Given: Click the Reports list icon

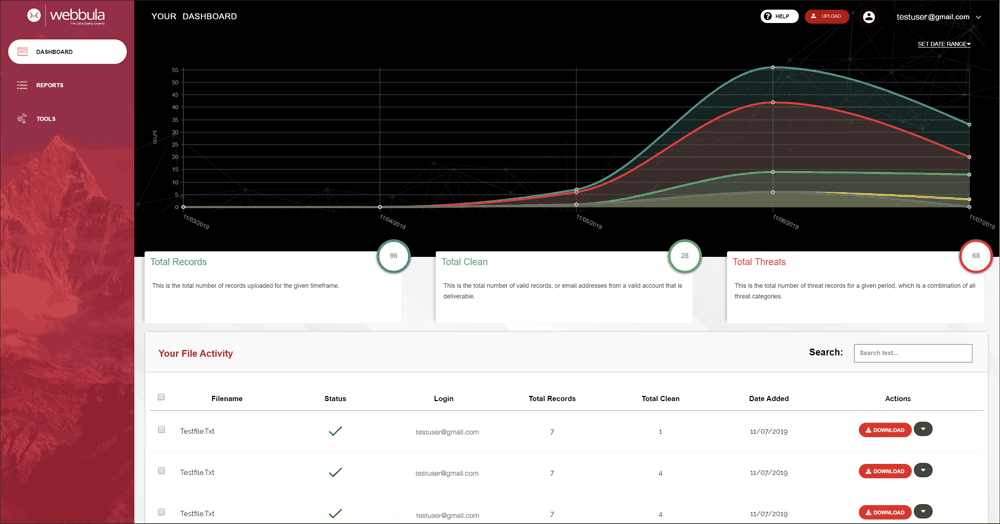Looking at the screenshot, I should coord(22,85).
